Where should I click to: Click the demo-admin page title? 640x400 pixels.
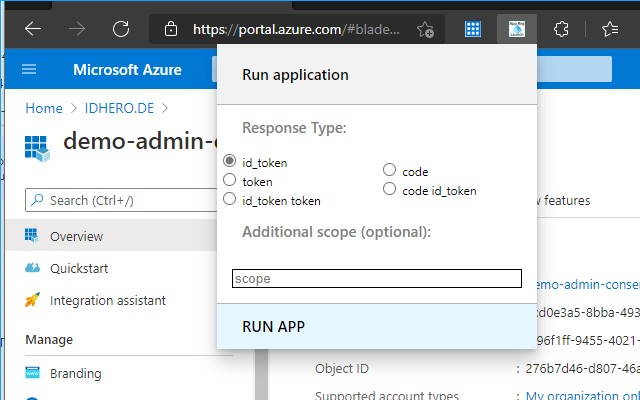(x=140, y=141)
